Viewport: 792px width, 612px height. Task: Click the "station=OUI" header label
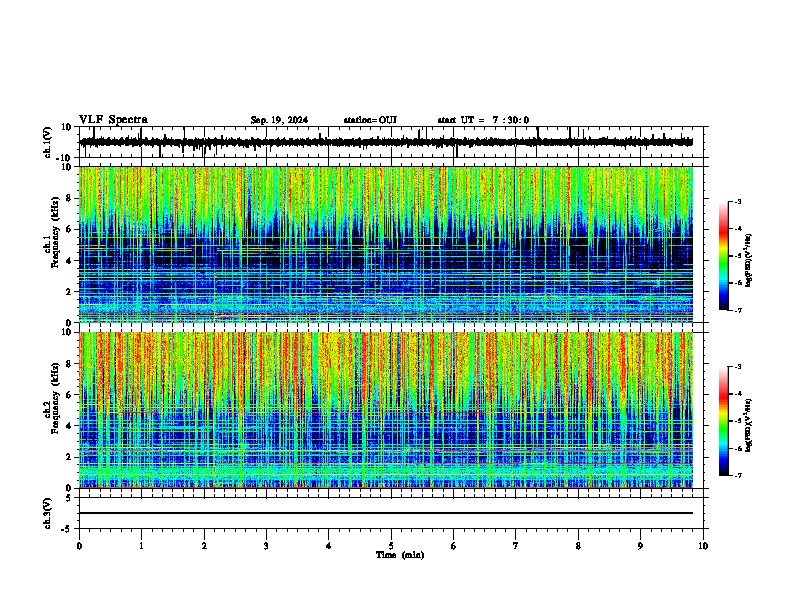370,120
